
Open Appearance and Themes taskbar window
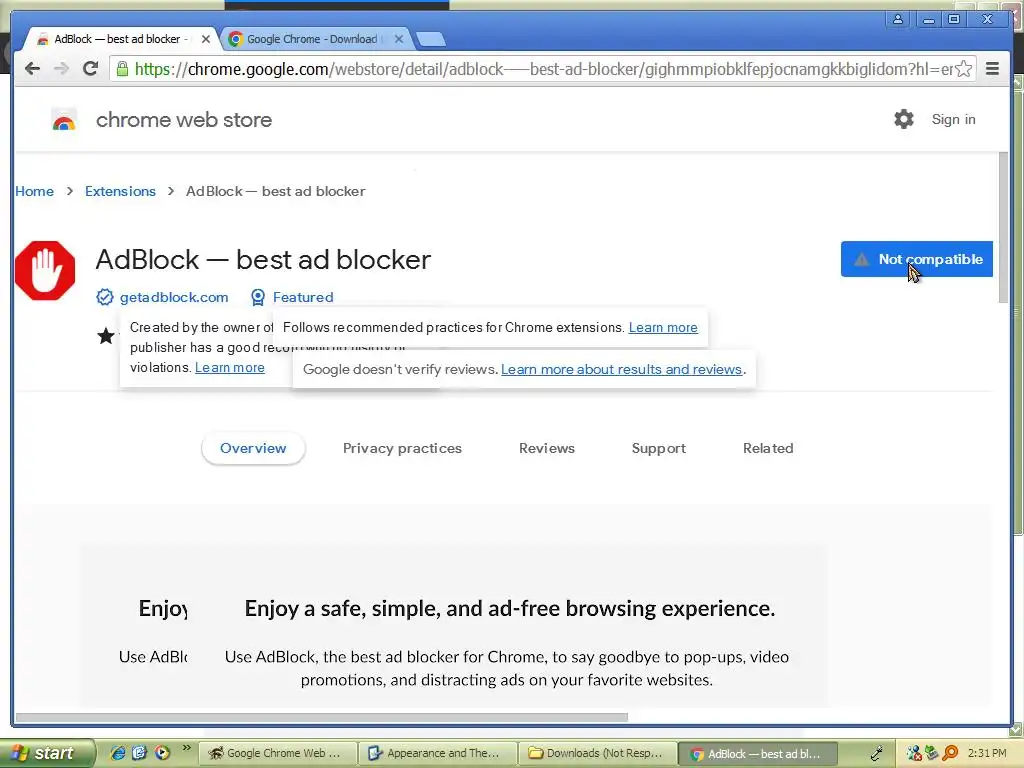438,753
